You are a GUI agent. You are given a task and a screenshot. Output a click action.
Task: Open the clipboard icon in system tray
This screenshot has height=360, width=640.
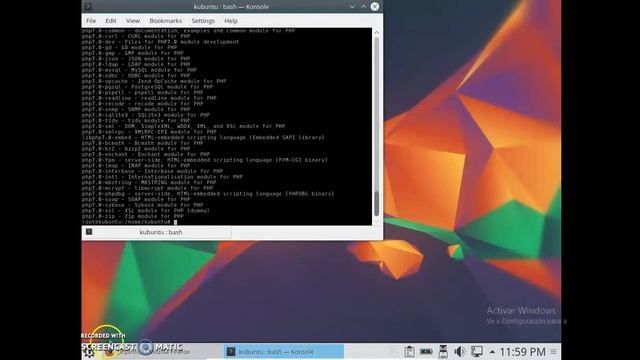409,351
